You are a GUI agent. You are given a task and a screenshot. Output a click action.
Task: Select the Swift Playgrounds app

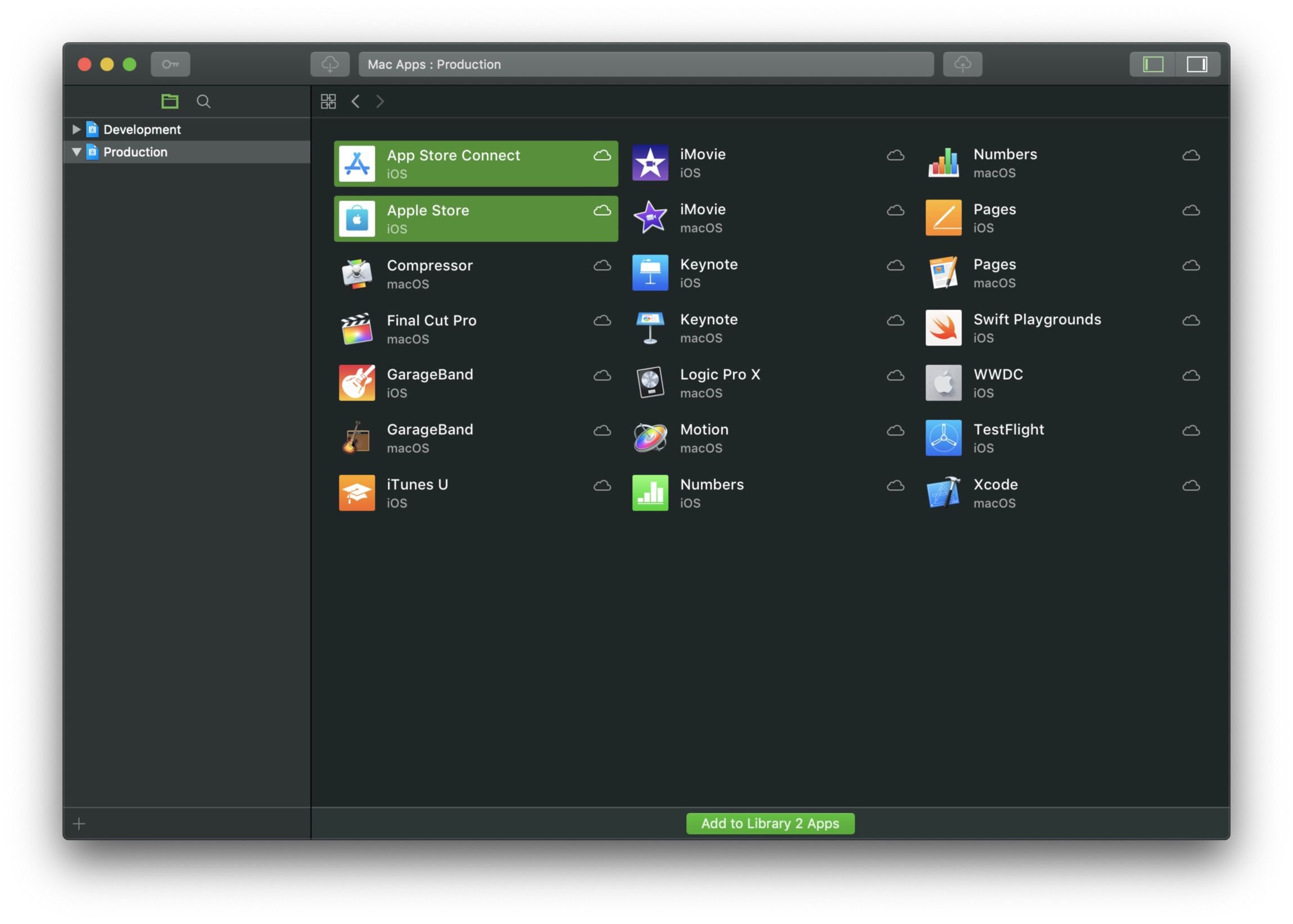tap(1063, 328)
